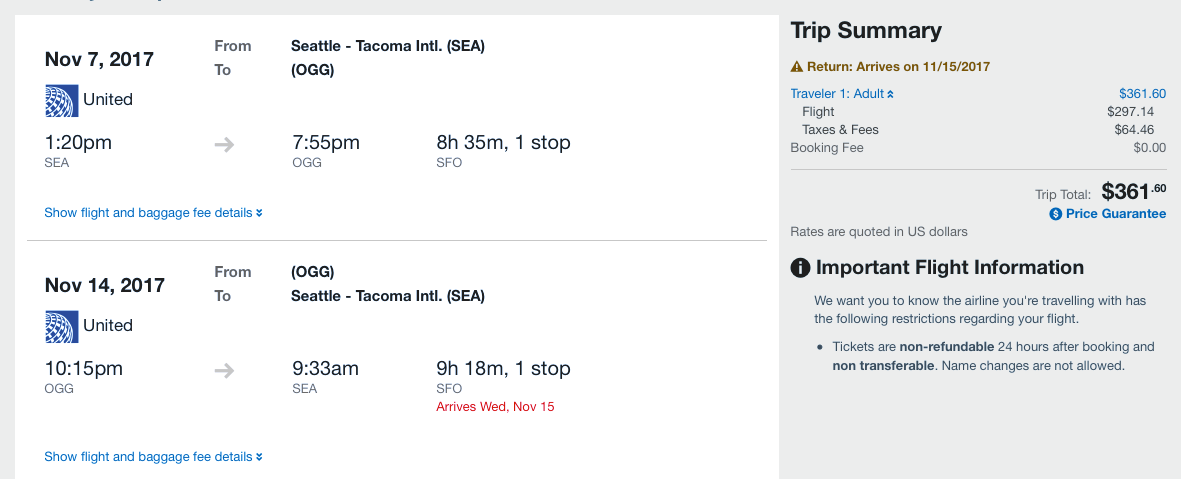Image resolution: width=1181 pixels, height=479 pixels.
Task: Click the Trip Total $361.60 price
Action: [x=1133, y=191]
